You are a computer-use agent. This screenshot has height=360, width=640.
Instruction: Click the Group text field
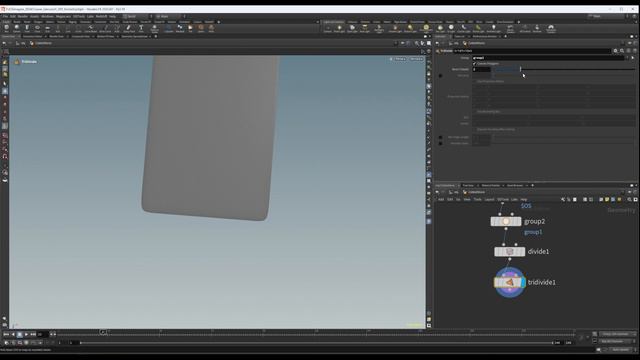tap(548, 58)
